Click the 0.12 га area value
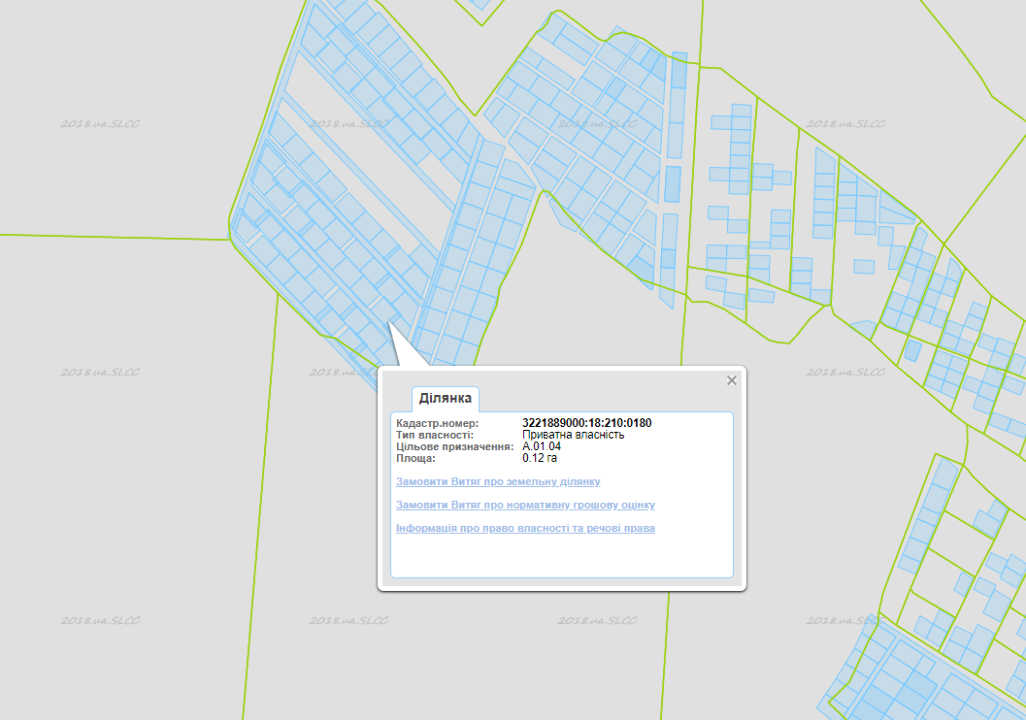Screen dimensions: 1026x720 (x=539, y=458)
